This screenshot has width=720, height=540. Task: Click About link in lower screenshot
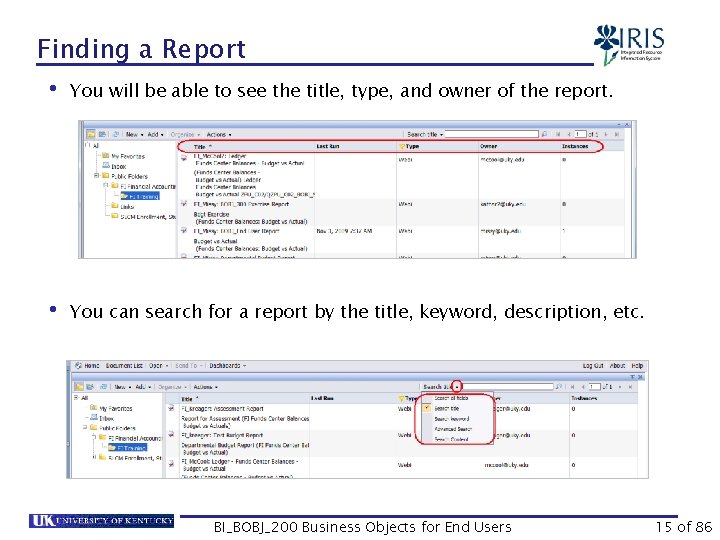618,366
